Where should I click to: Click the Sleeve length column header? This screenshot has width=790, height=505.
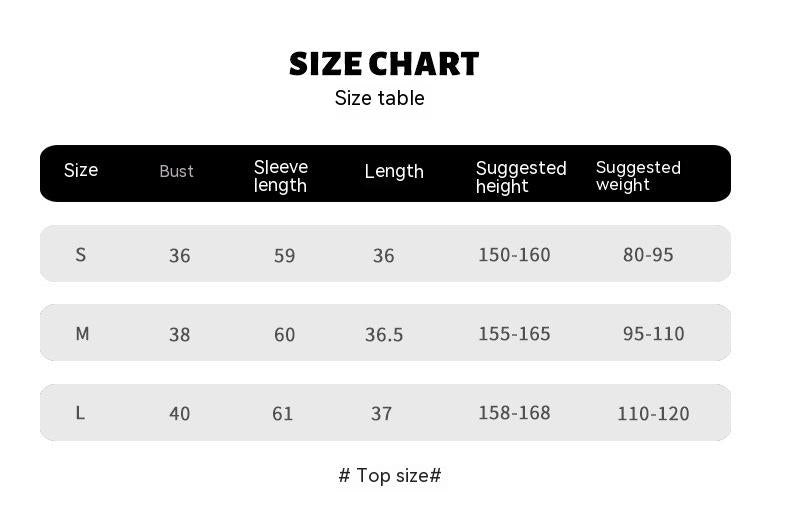(281, 176)
